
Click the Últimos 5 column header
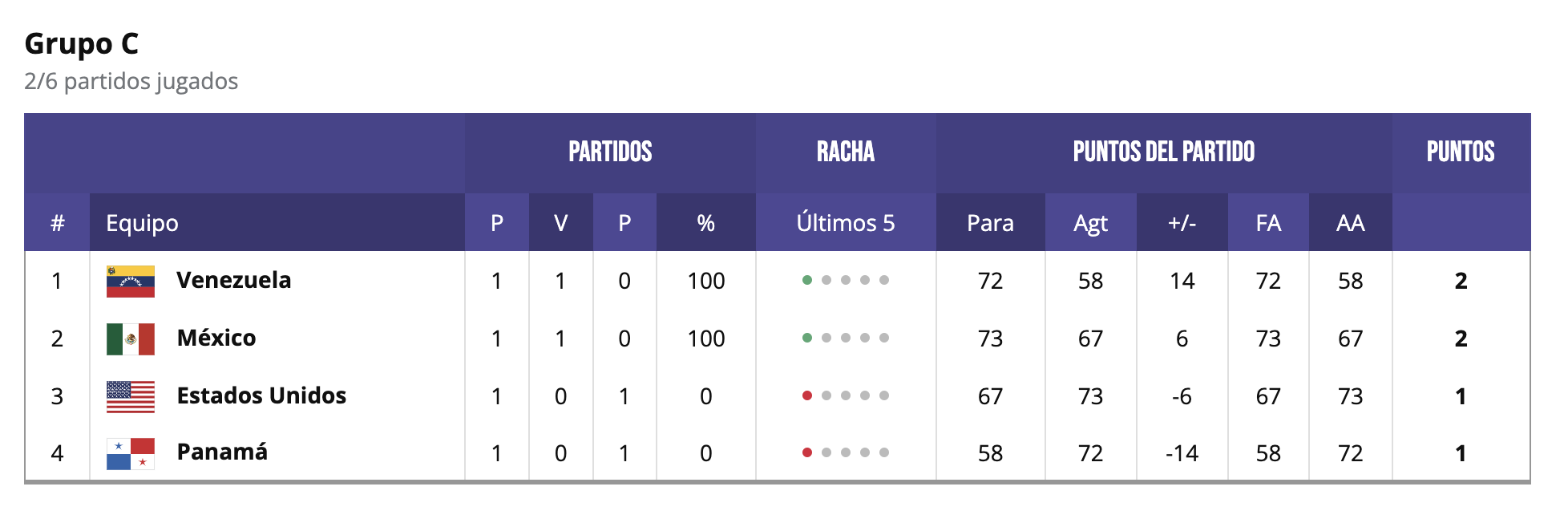(x=845, y=223)
